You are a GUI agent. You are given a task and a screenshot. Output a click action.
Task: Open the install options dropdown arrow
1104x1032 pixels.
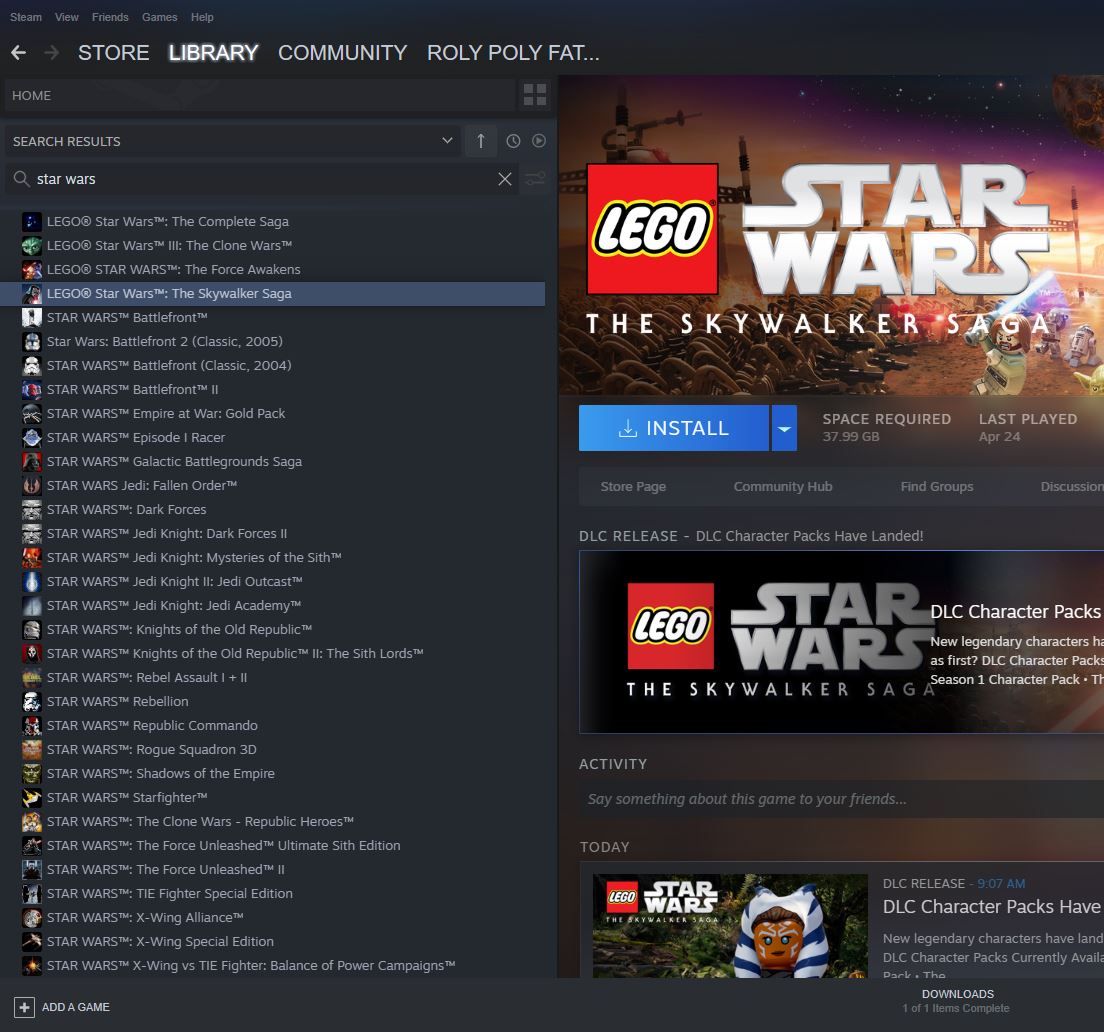pyautogui.click(x=784, y=428)
